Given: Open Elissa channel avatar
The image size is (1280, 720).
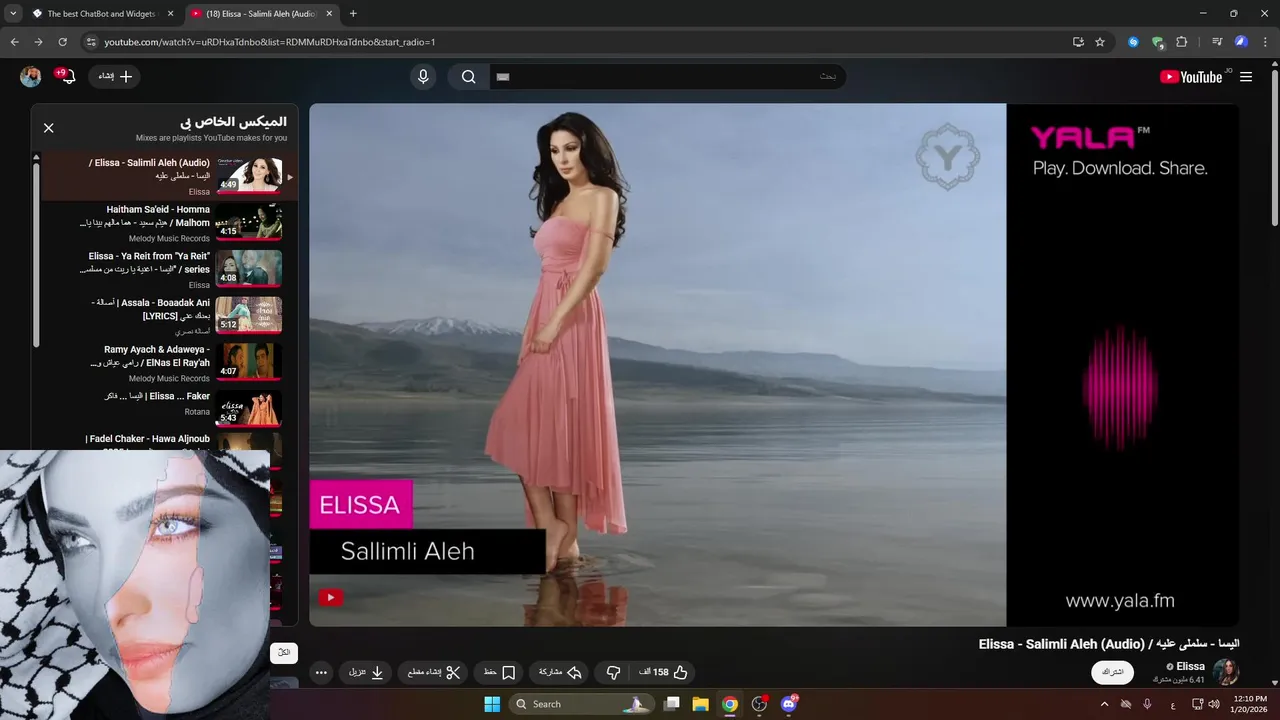Looking at the screenshot, I should point(1226,672).
